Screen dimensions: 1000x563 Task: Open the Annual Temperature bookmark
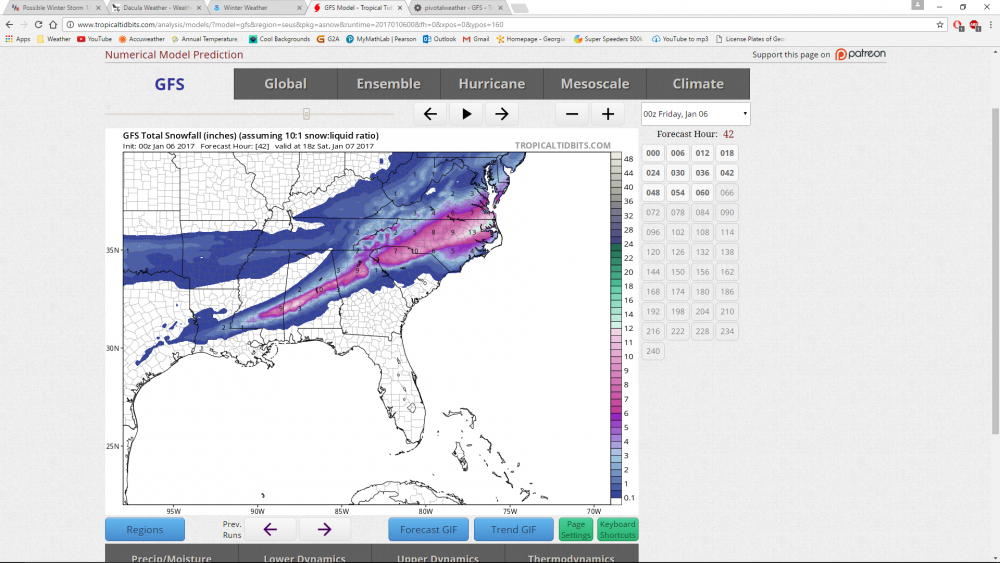[x=204, y=39]
